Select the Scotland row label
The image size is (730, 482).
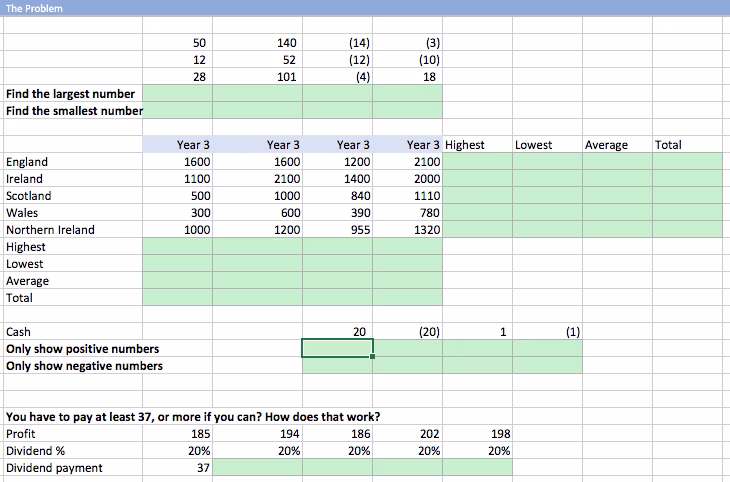(x=73, y=196)
